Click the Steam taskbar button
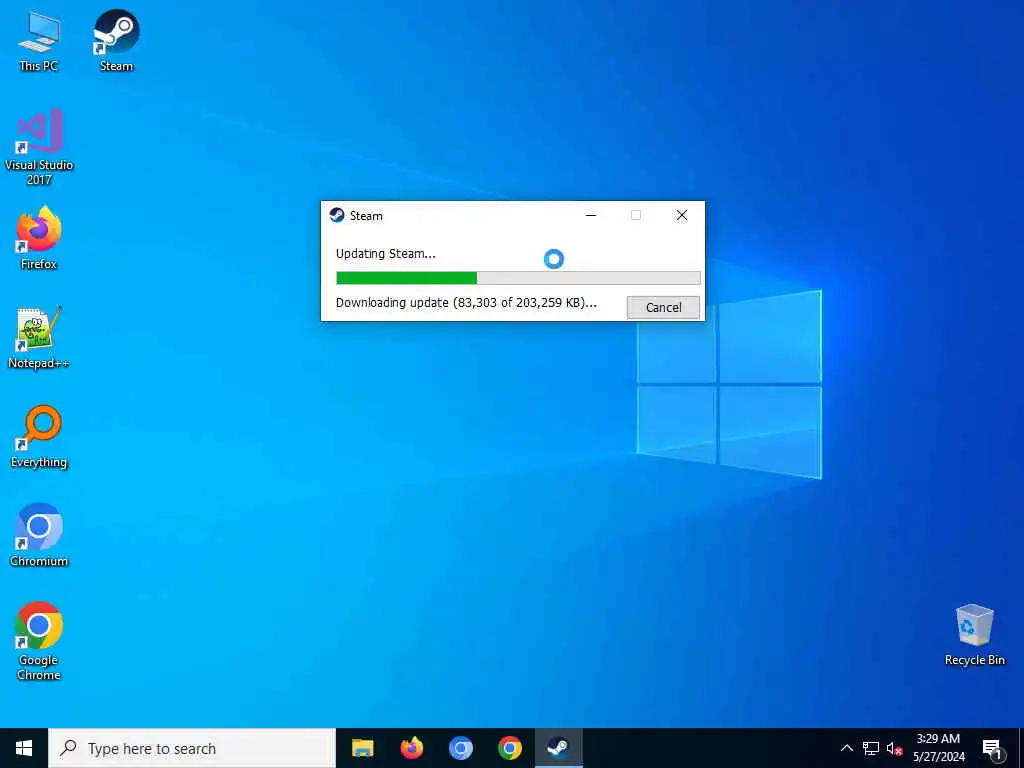The height and width of the screenshot is (768, 1024). (x=558, y=748)
